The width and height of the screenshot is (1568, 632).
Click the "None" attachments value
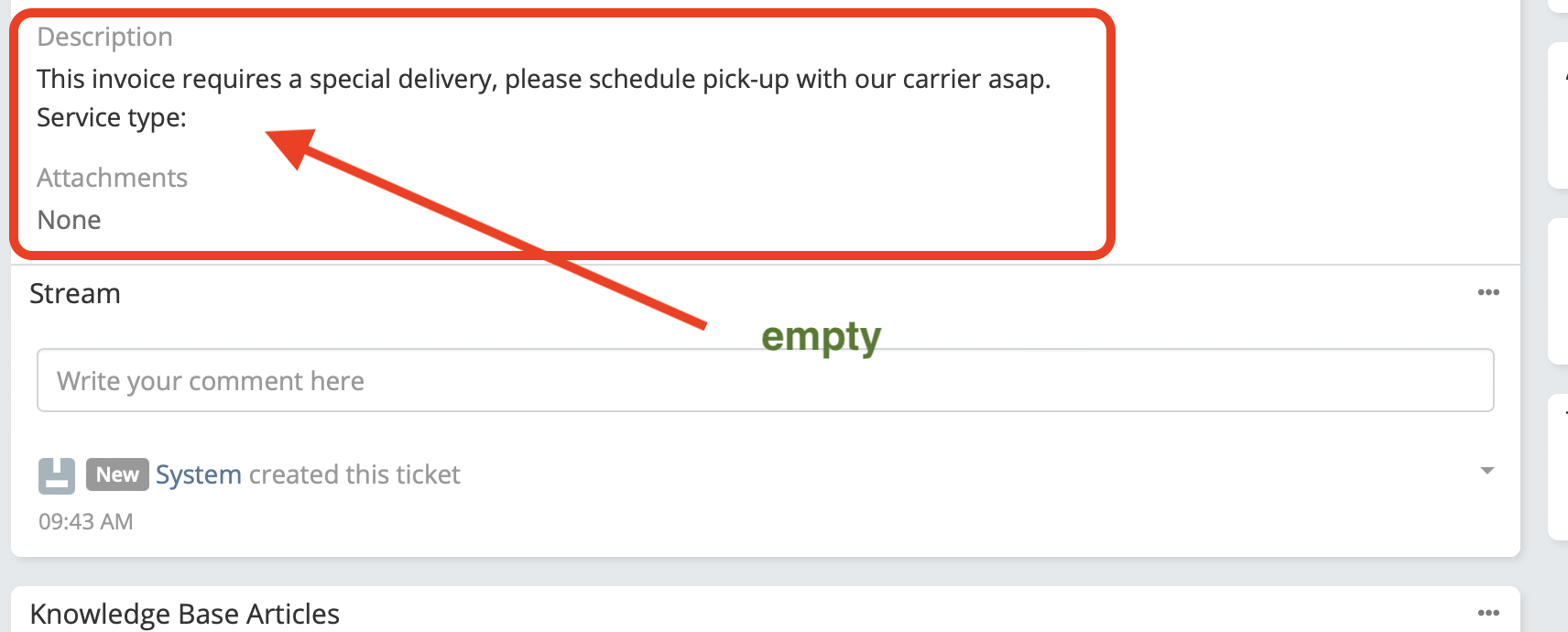(x=70, y=220)
